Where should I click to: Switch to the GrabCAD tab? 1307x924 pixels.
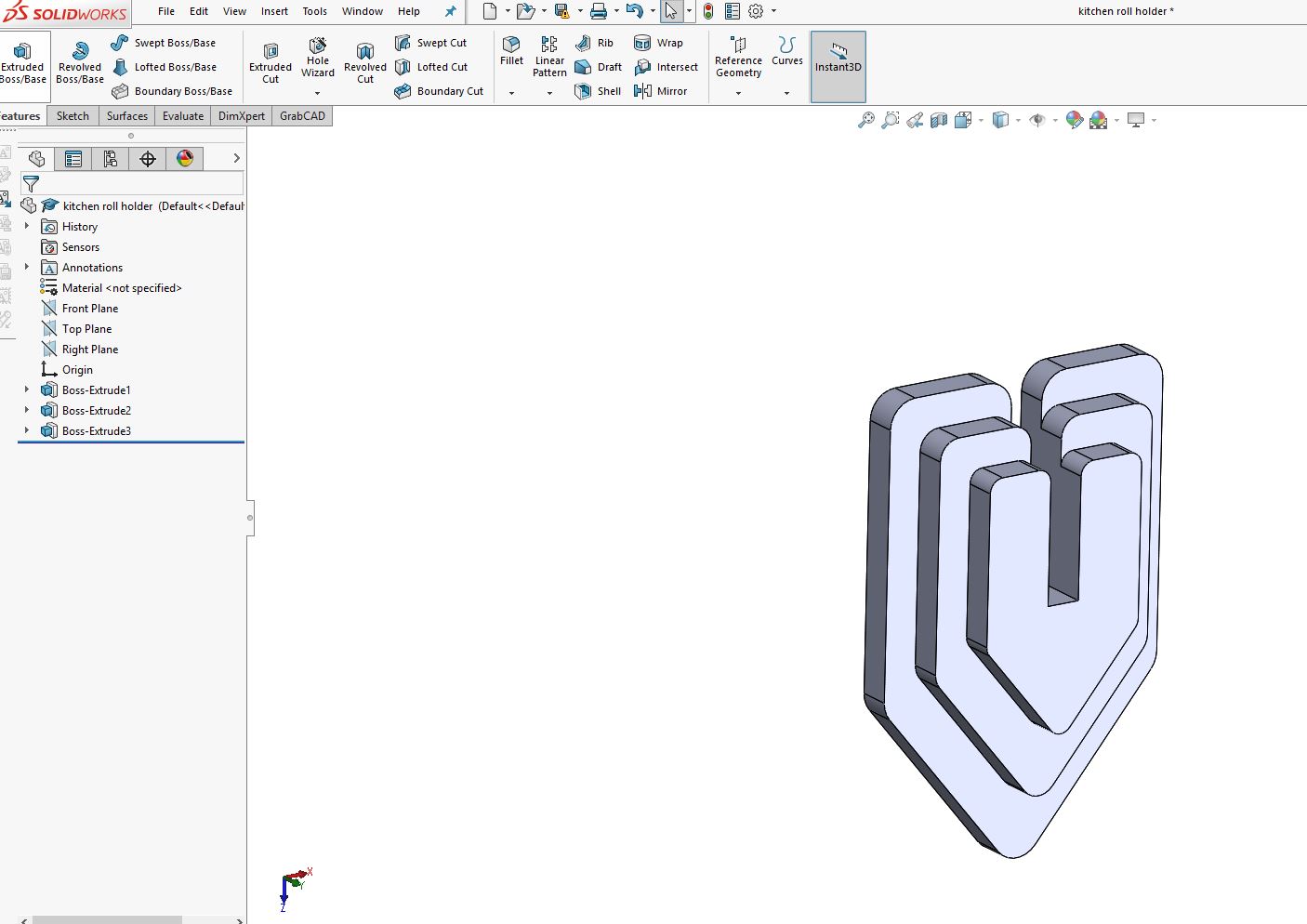(303, 116)
